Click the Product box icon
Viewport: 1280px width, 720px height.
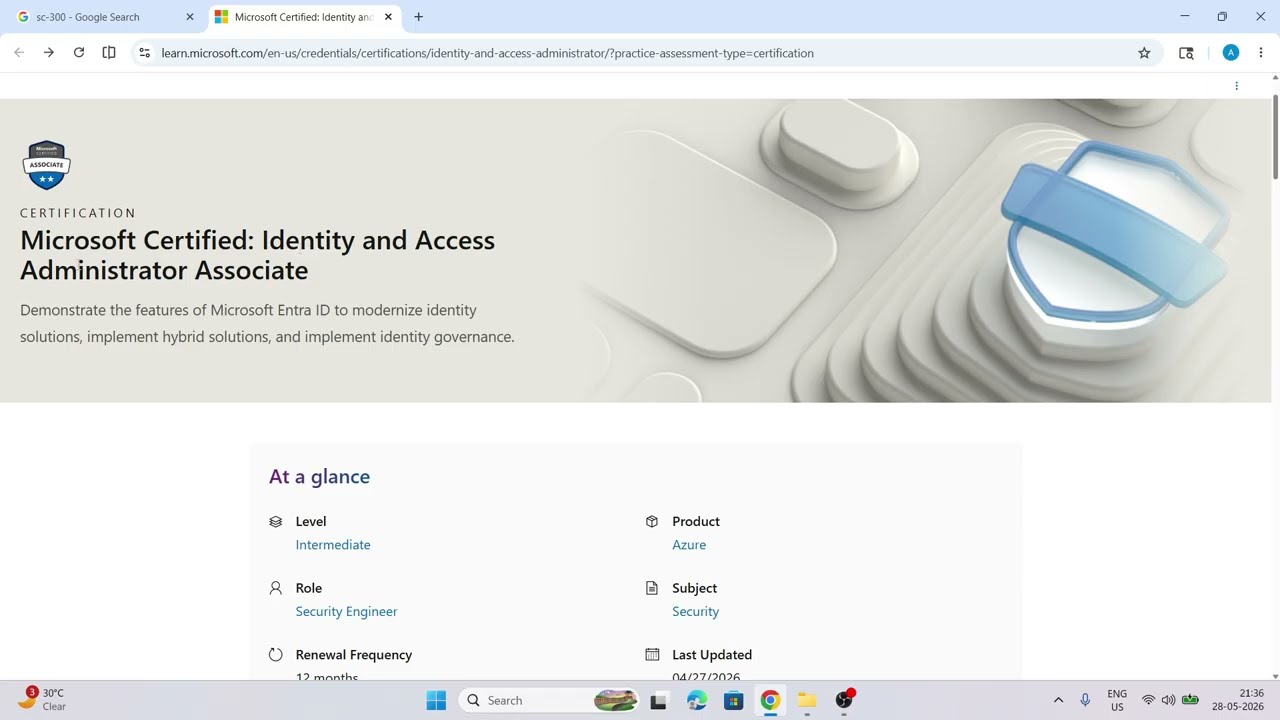[652, 521]
